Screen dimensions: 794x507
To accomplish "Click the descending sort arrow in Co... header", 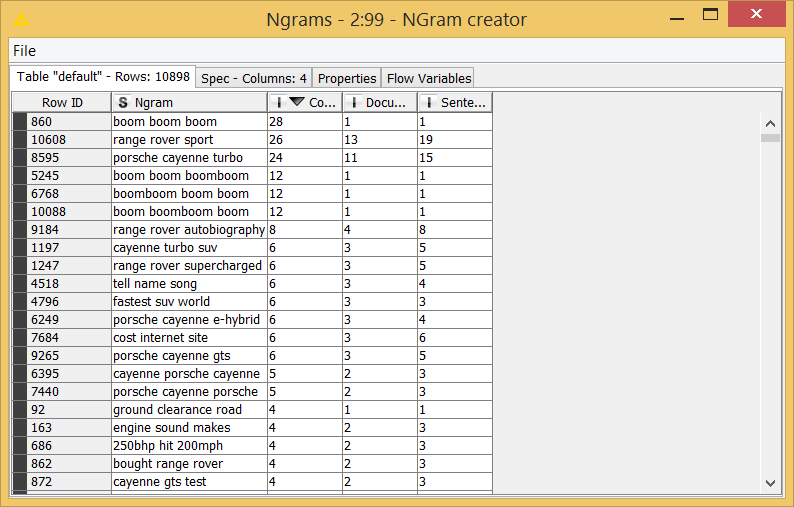I will point(296,102).
